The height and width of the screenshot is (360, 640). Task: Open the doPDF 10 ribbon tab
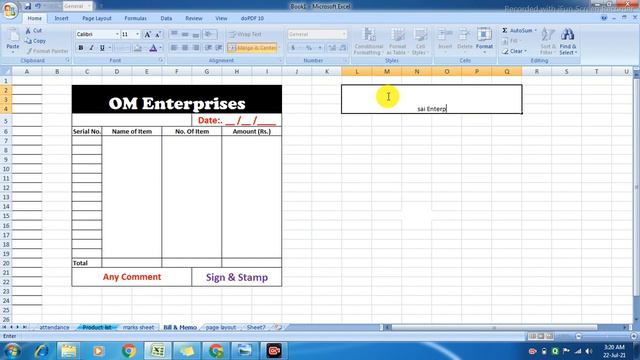pyautogui.click(x=252, y=18)
